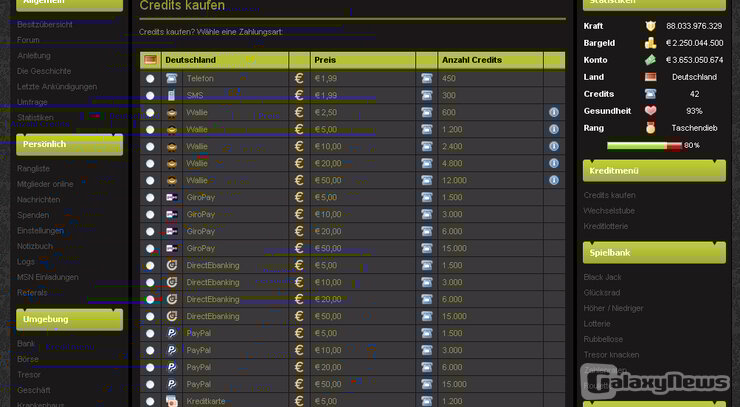
Task: Open the Bank link under Umgebung
Action: point(26,344)
